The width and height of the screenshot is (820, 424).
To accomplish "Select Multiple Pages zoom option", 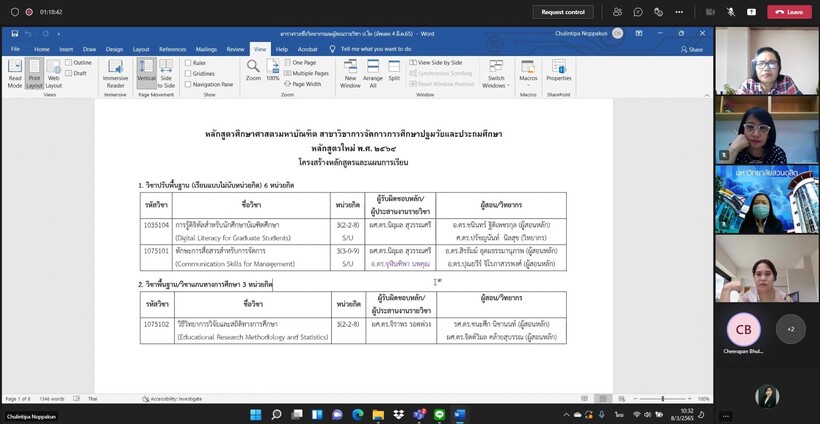I will [306, 74].
